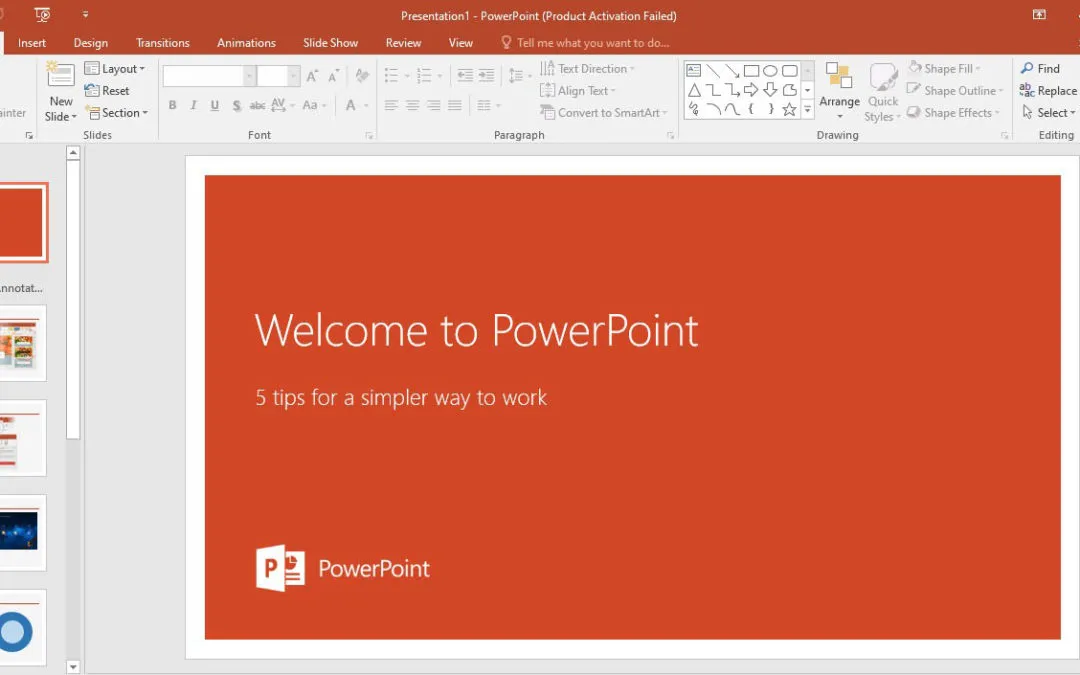Toggle Center paragraph alignment
Screen dimensions: 1080x675
click(413, 105)
